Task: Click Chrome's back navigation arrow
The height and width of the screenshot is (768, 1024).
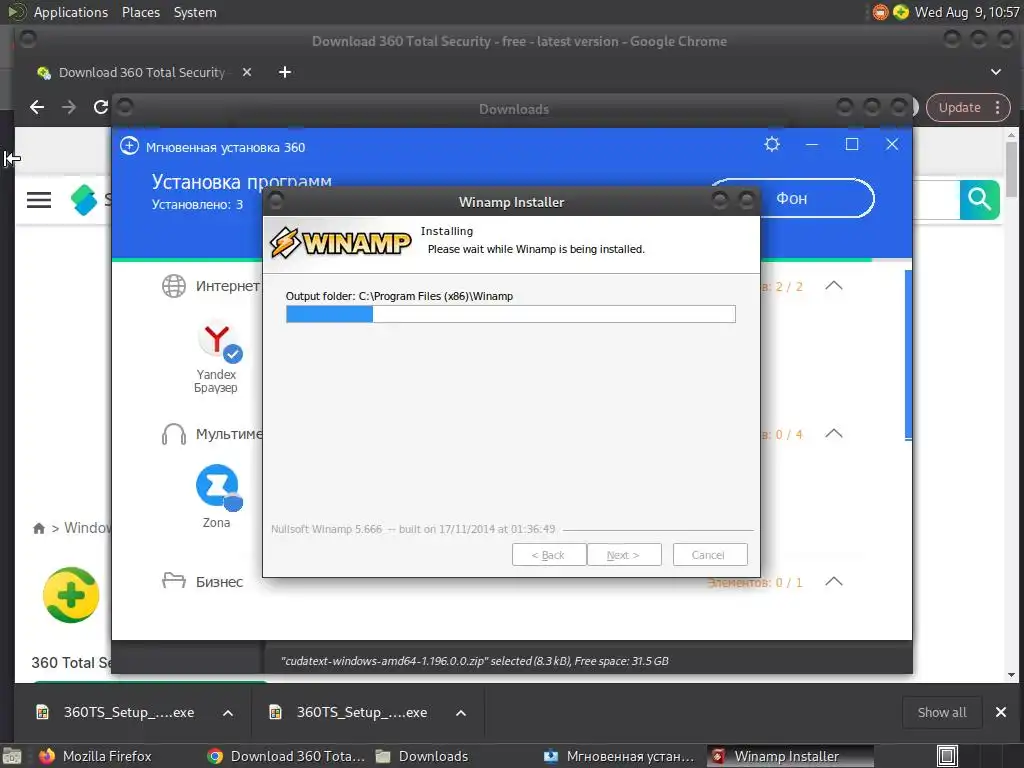Action: click(37, 107)
